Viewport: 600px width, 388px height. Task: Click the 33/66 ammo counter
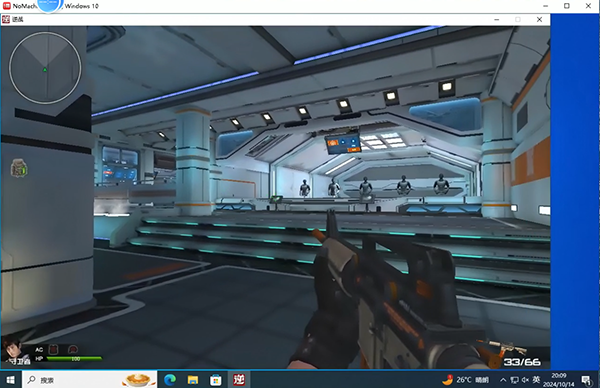522,362
